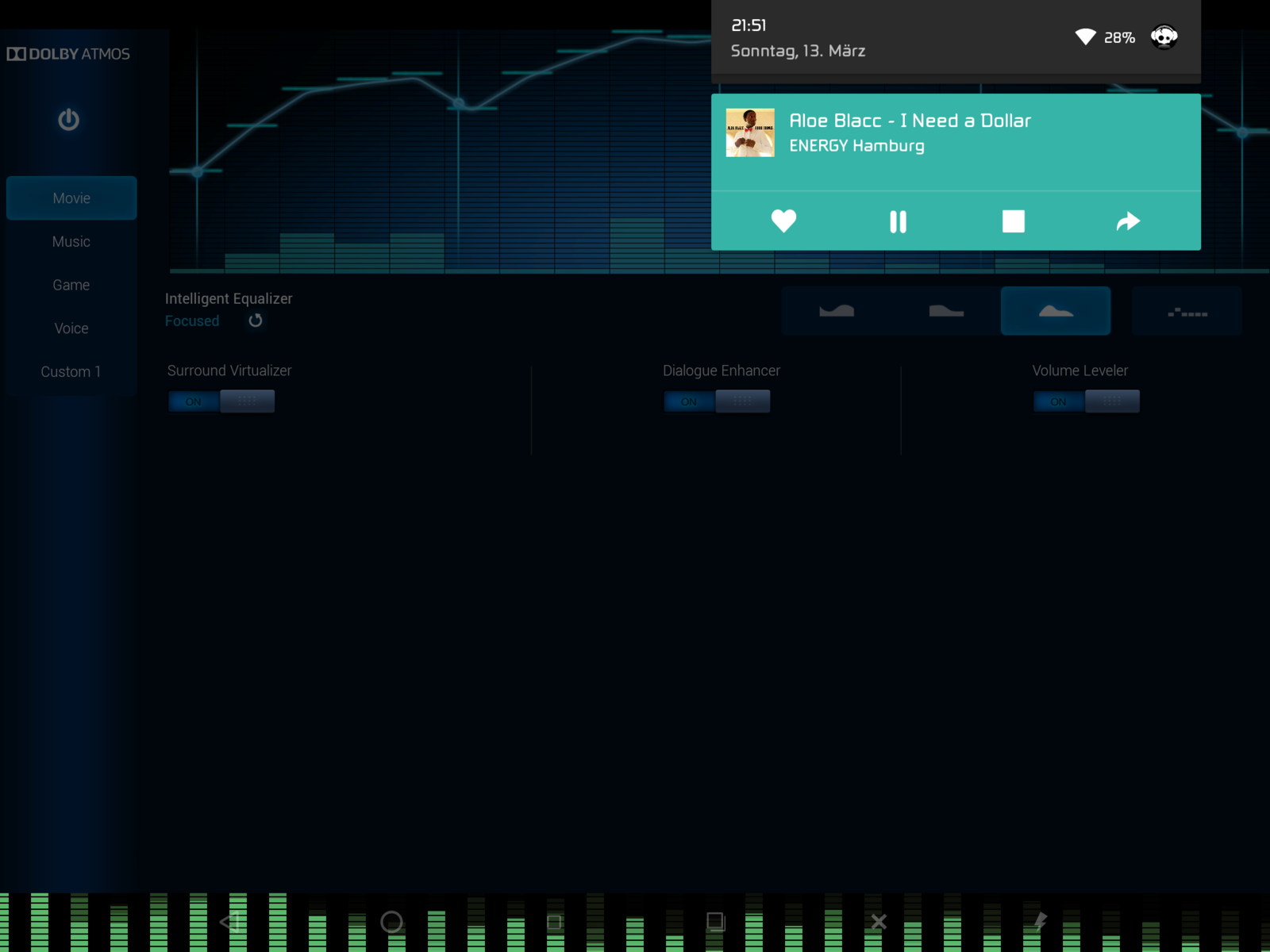
Task: Select the Rich equalizer preset with the left-heavy curve
Action: 945,311
